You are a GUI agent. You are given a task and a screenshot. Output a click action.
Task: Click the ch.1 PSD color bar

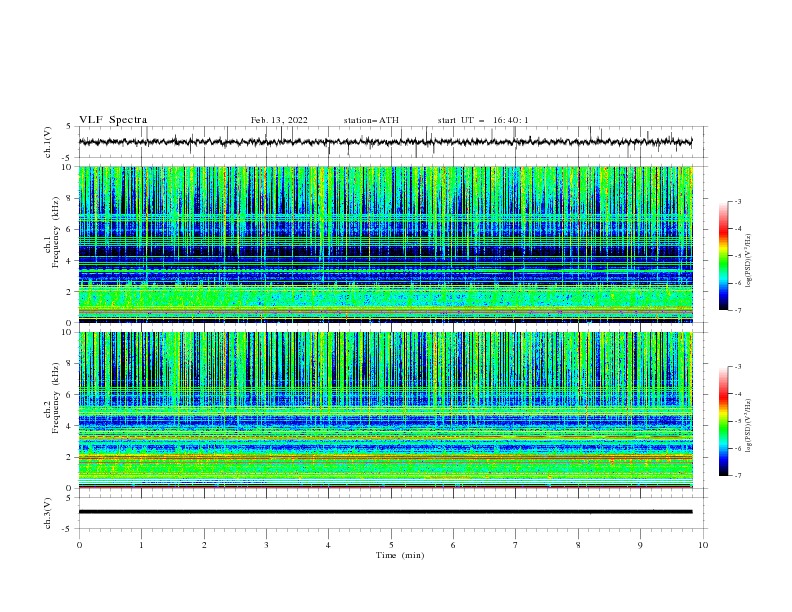pos(723,256)
